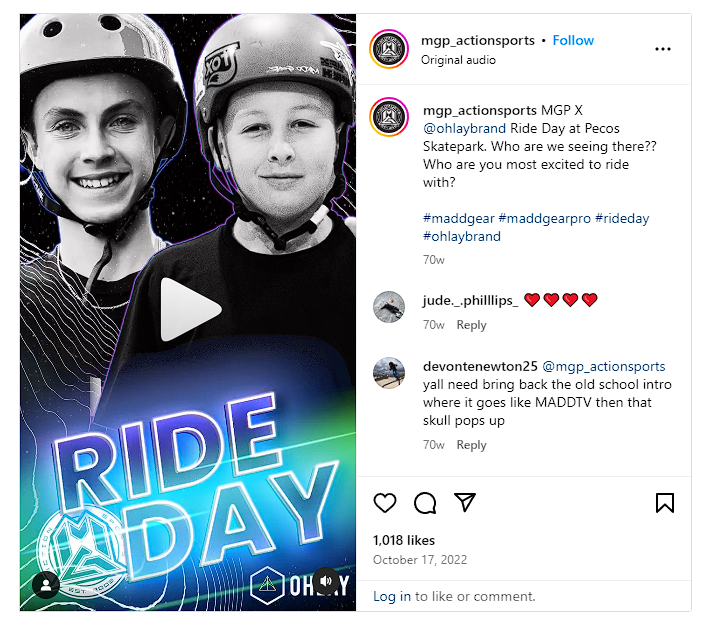The width and height of the screenshot is (712, 627).
Task: Share post with paper plane icon
Action: point(465,502)
